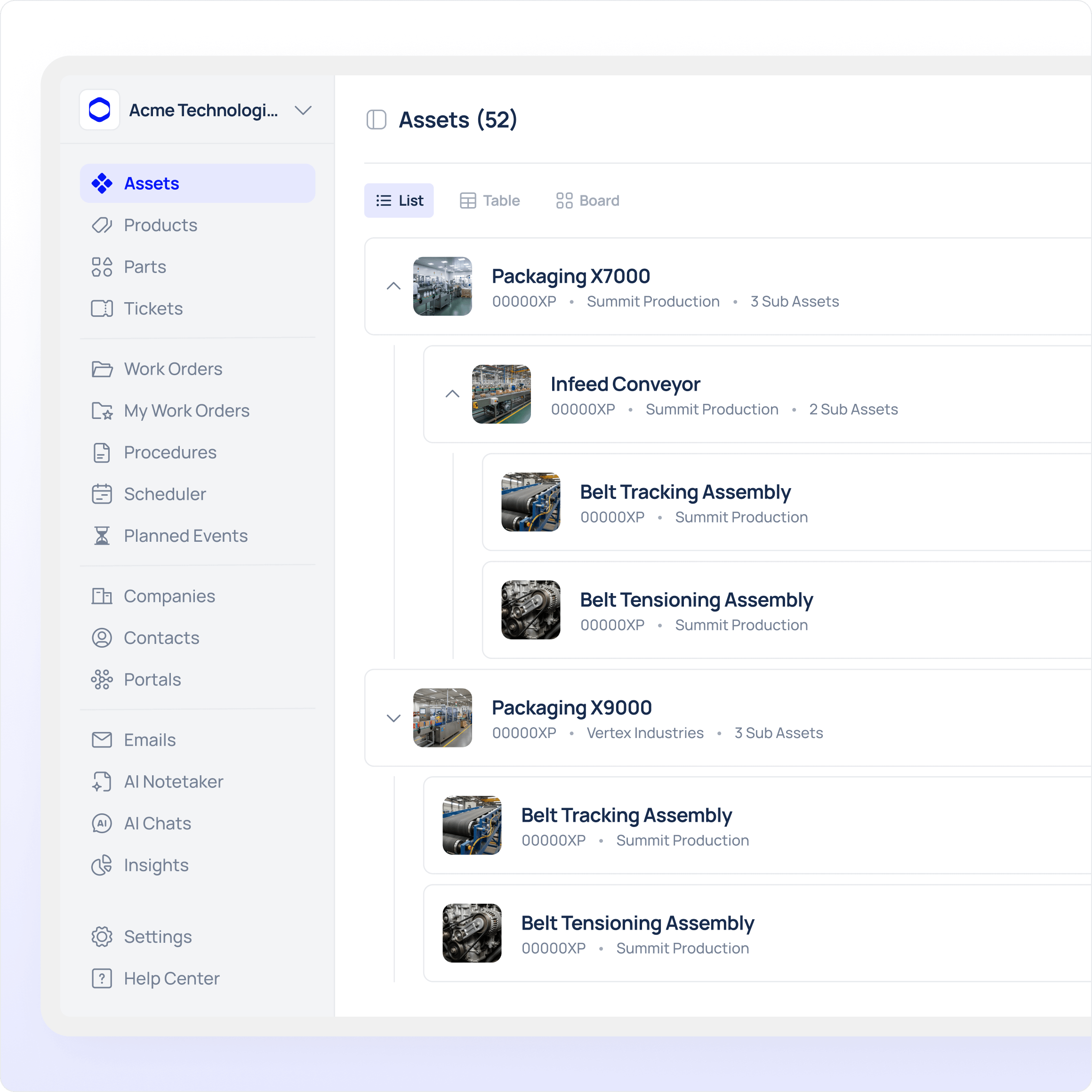Open the Help Center link
Image resolution: width=1092 pixels, height=1092 pixels.
[171, 979]
